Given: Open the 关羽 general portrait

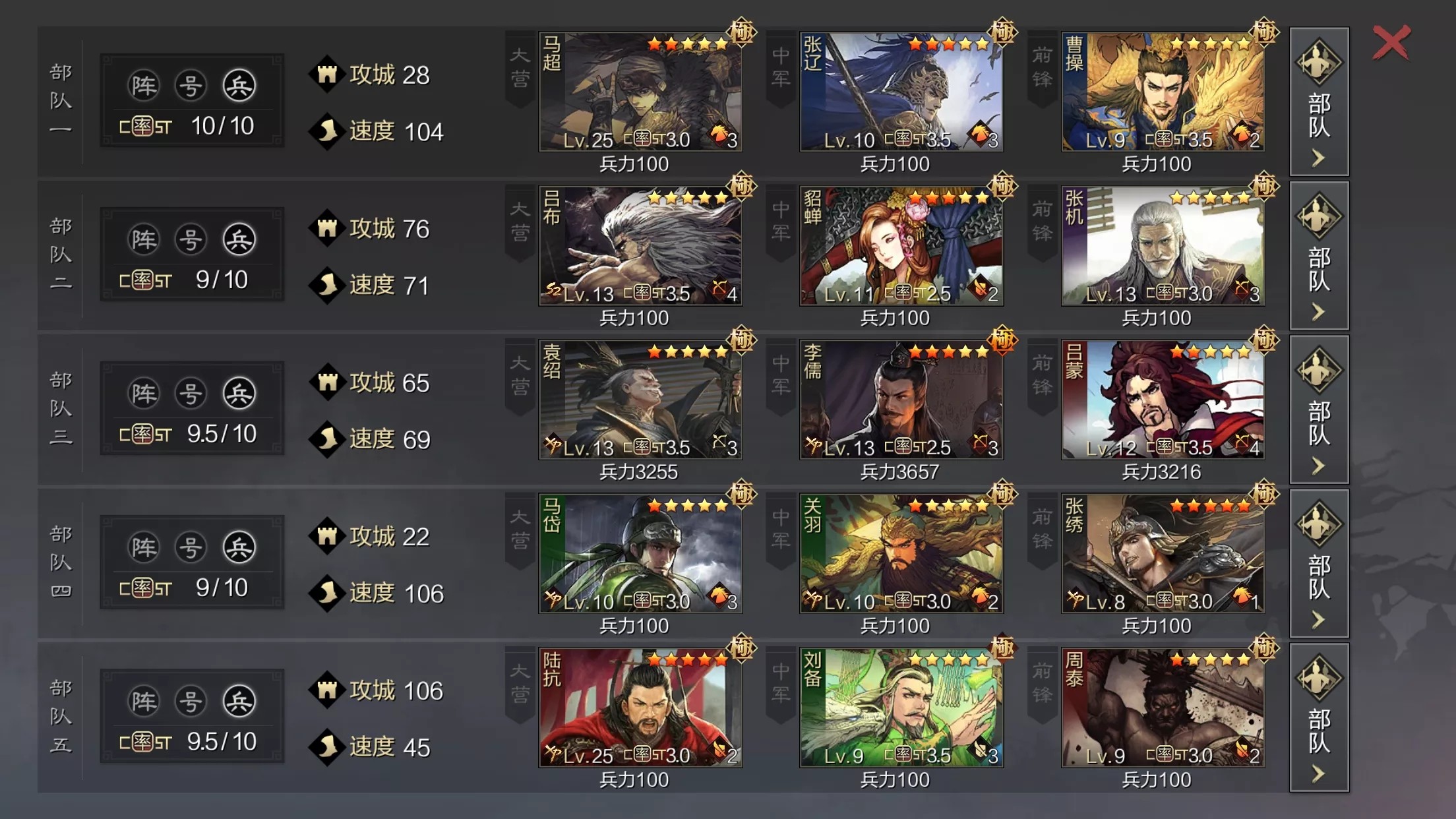Looking at the screenshot, I should (901, 553).
